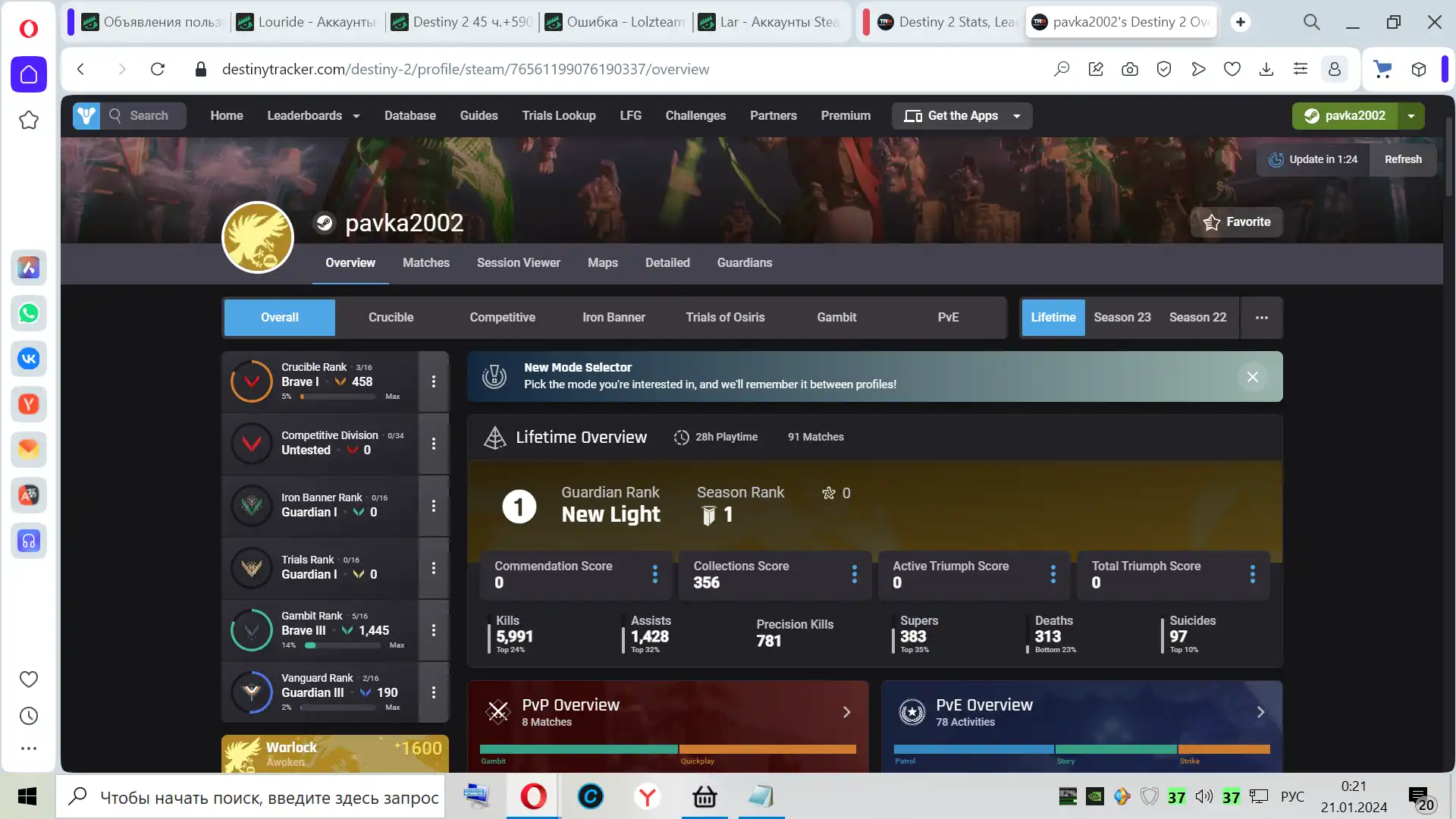Viewport: 1456px width, 819px height.
Task: Click the Opera logo menu icon
Action: pos(29,29)
